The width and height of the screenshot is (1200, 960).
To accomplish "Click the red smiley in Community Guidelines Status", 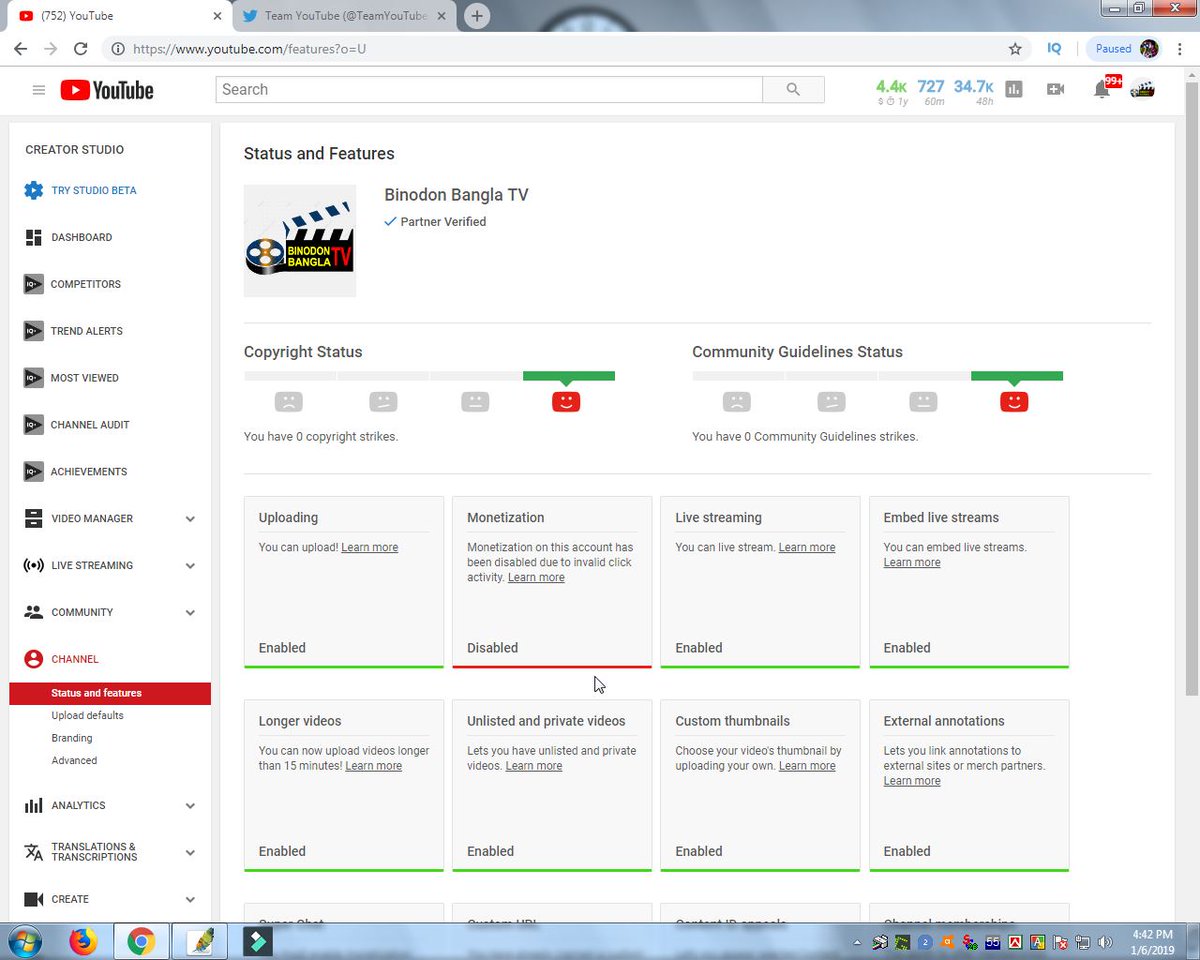I will [x=1014, y=402].
